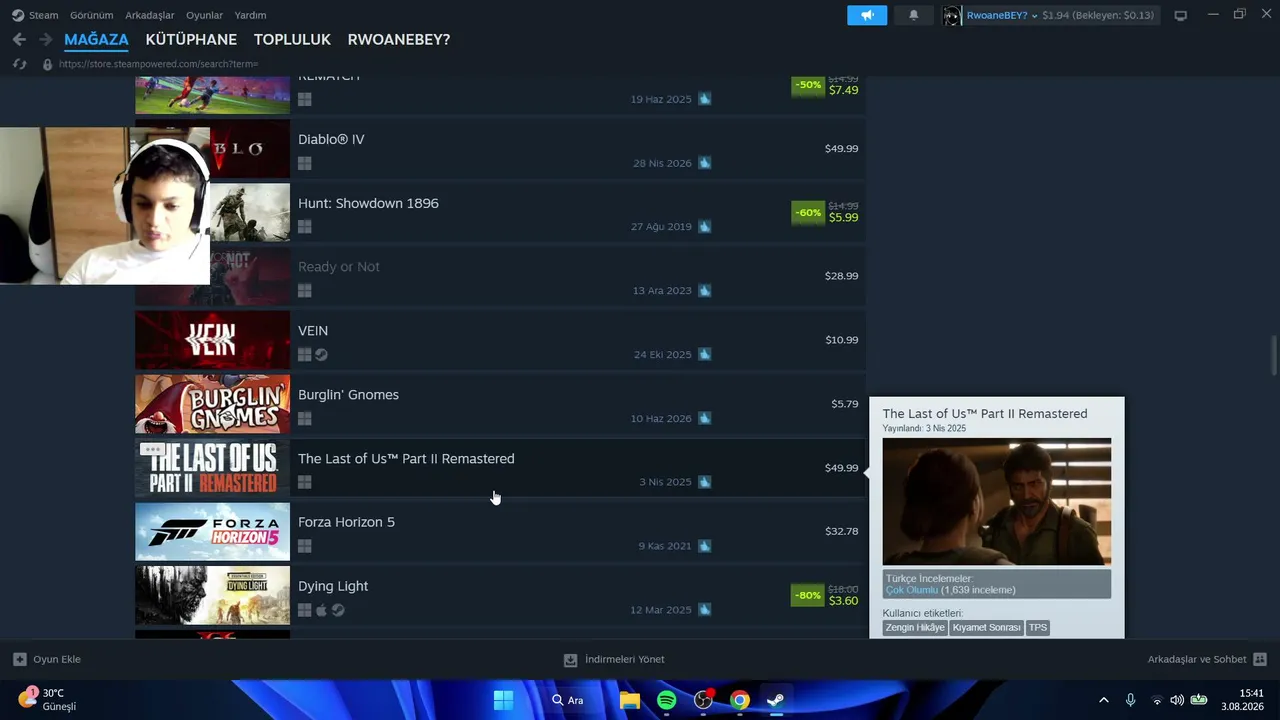The height and width of the screenshot is (720, 1280).
Task: Click the -80% discount badge on Dying Light
Action: (808, 595)
